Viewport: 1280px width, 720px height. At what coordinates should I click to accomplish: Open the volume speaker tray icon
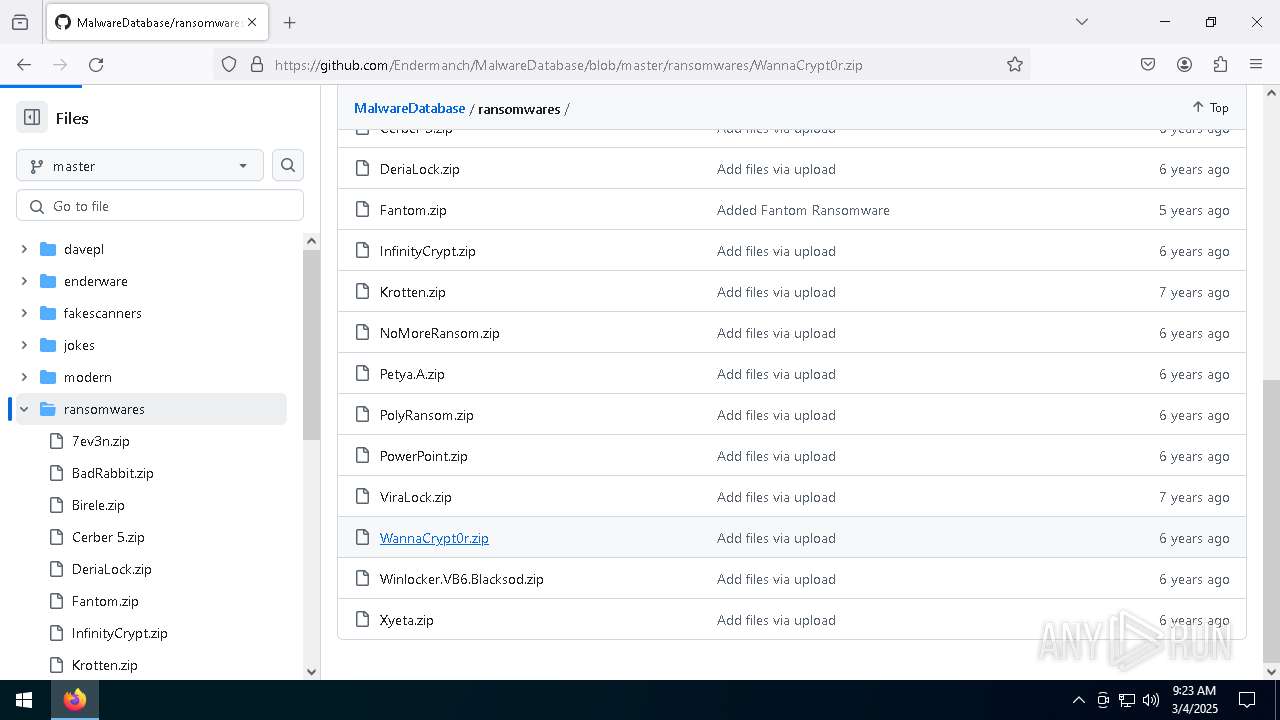(x=1151, y=700)
